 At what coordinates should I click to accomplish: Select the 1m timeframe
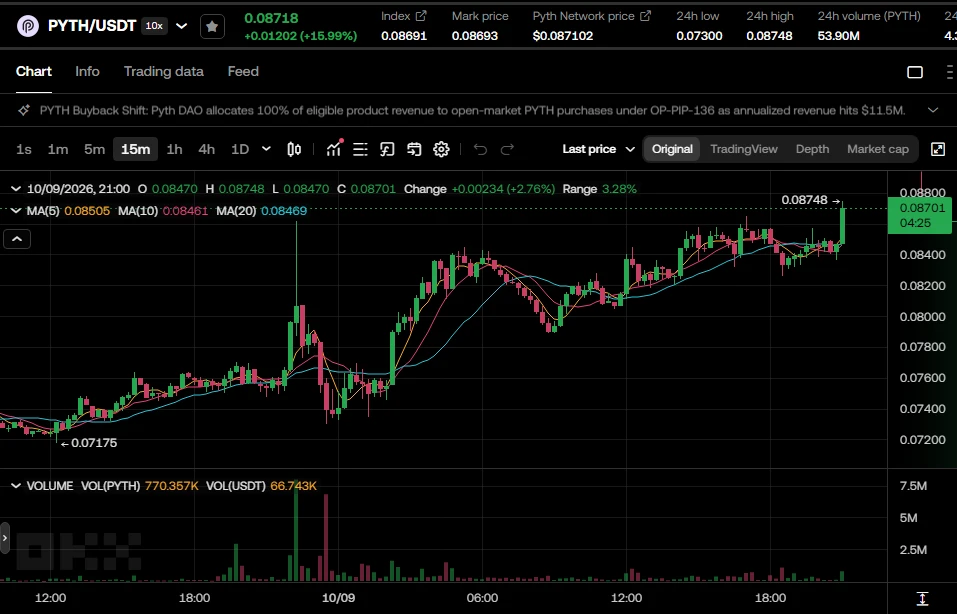pyautogui.click(x=58, y=149)
